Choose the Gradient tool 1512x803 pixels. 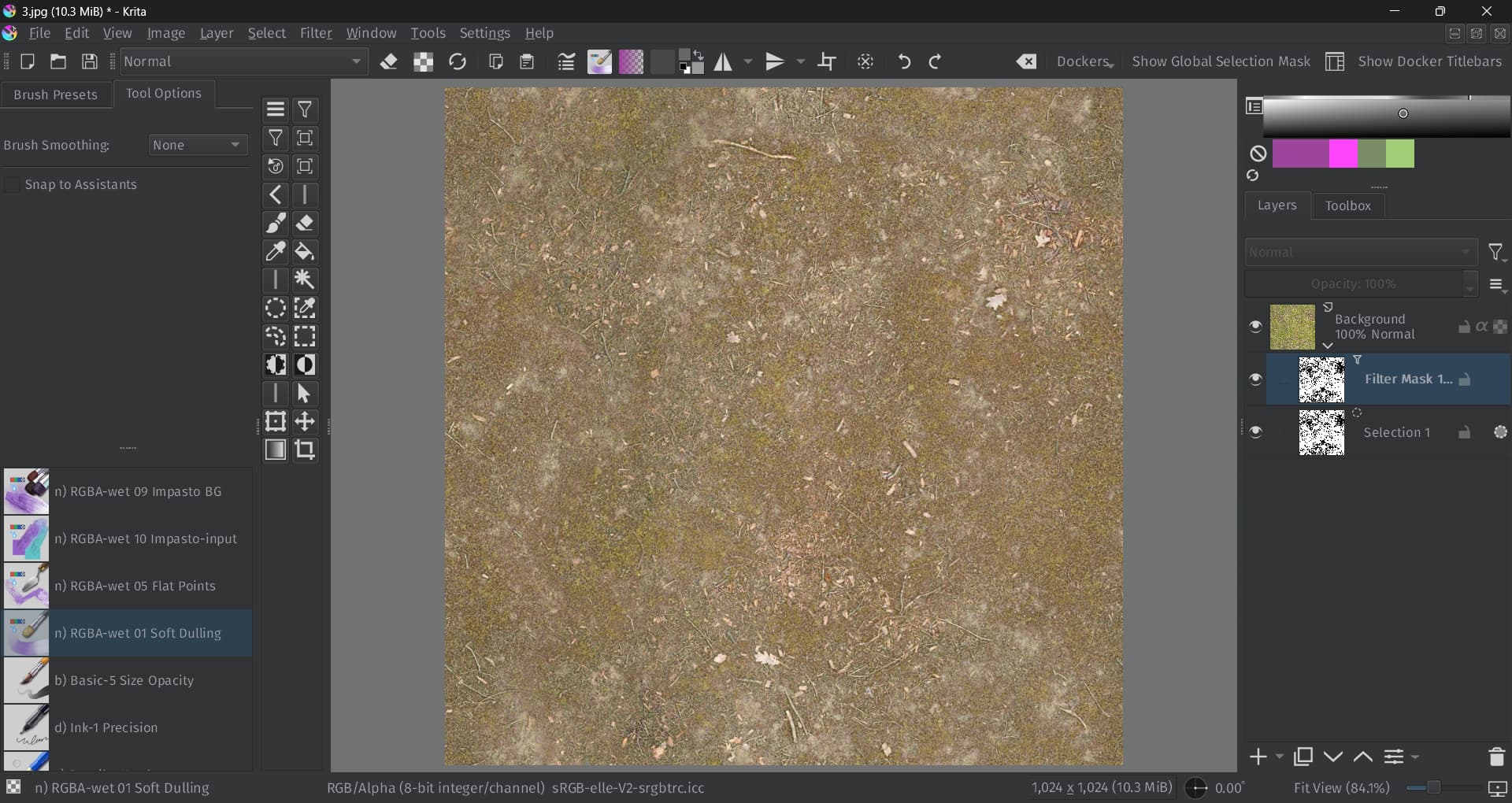click(x=275, y=450)
